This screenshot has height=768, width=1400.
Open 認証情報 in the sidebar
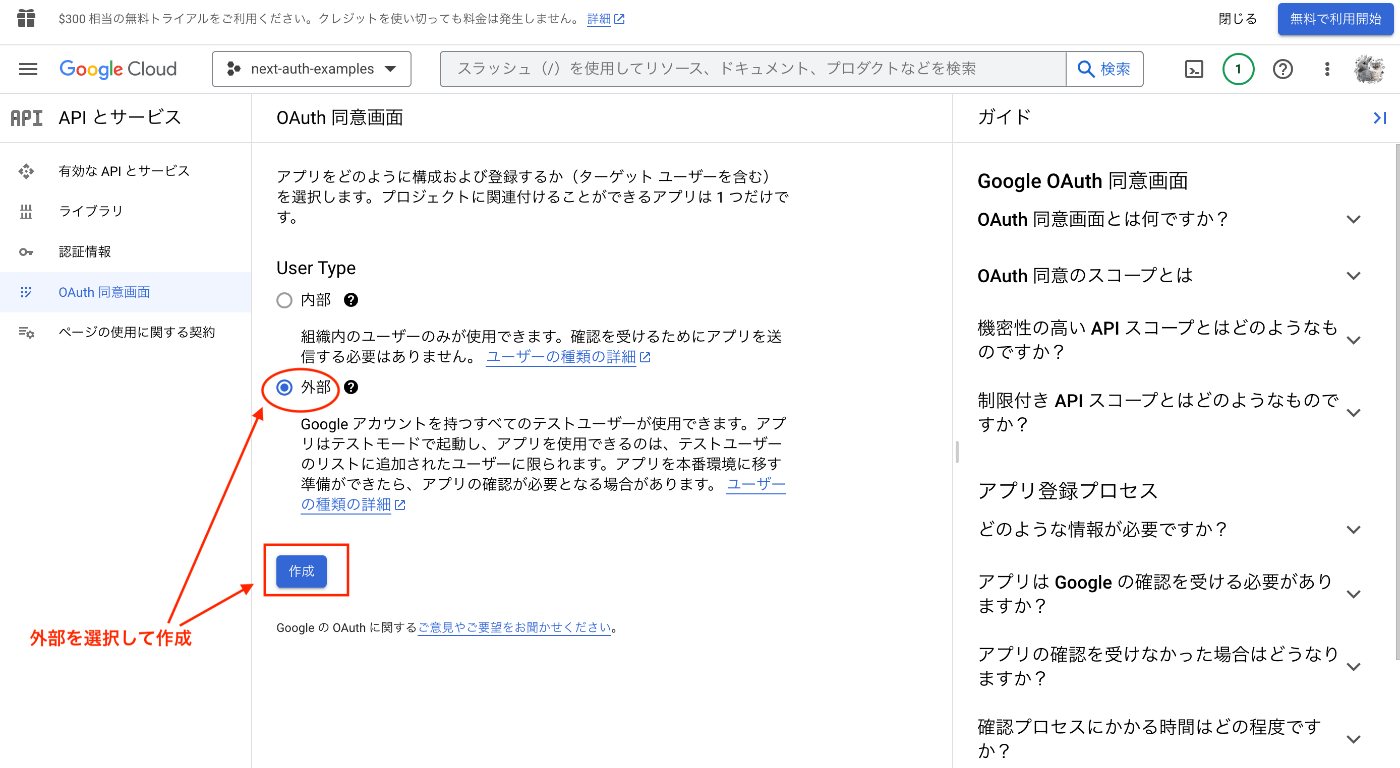click(125, 252)
